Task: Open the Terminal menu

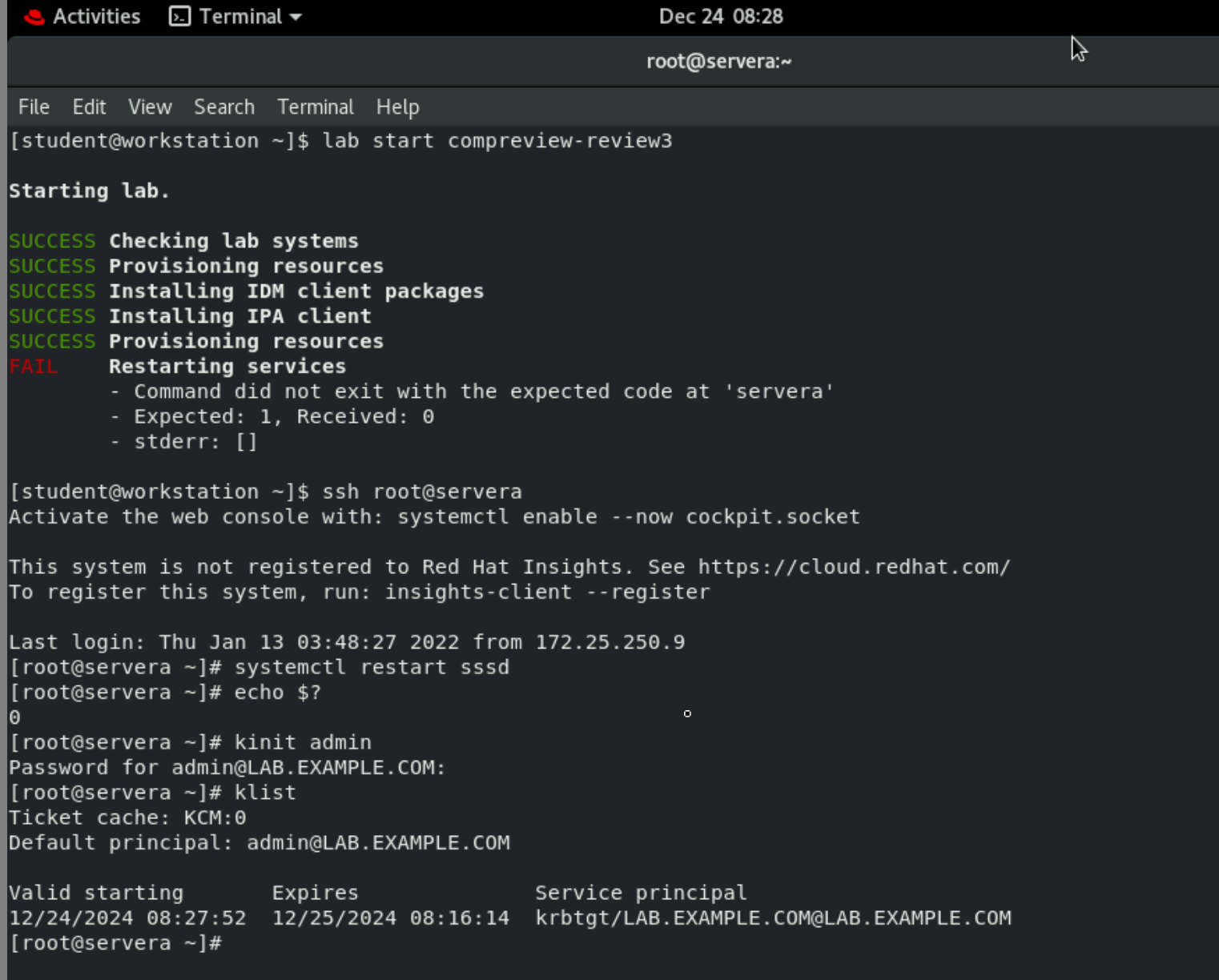Action: tap(315, 106)
